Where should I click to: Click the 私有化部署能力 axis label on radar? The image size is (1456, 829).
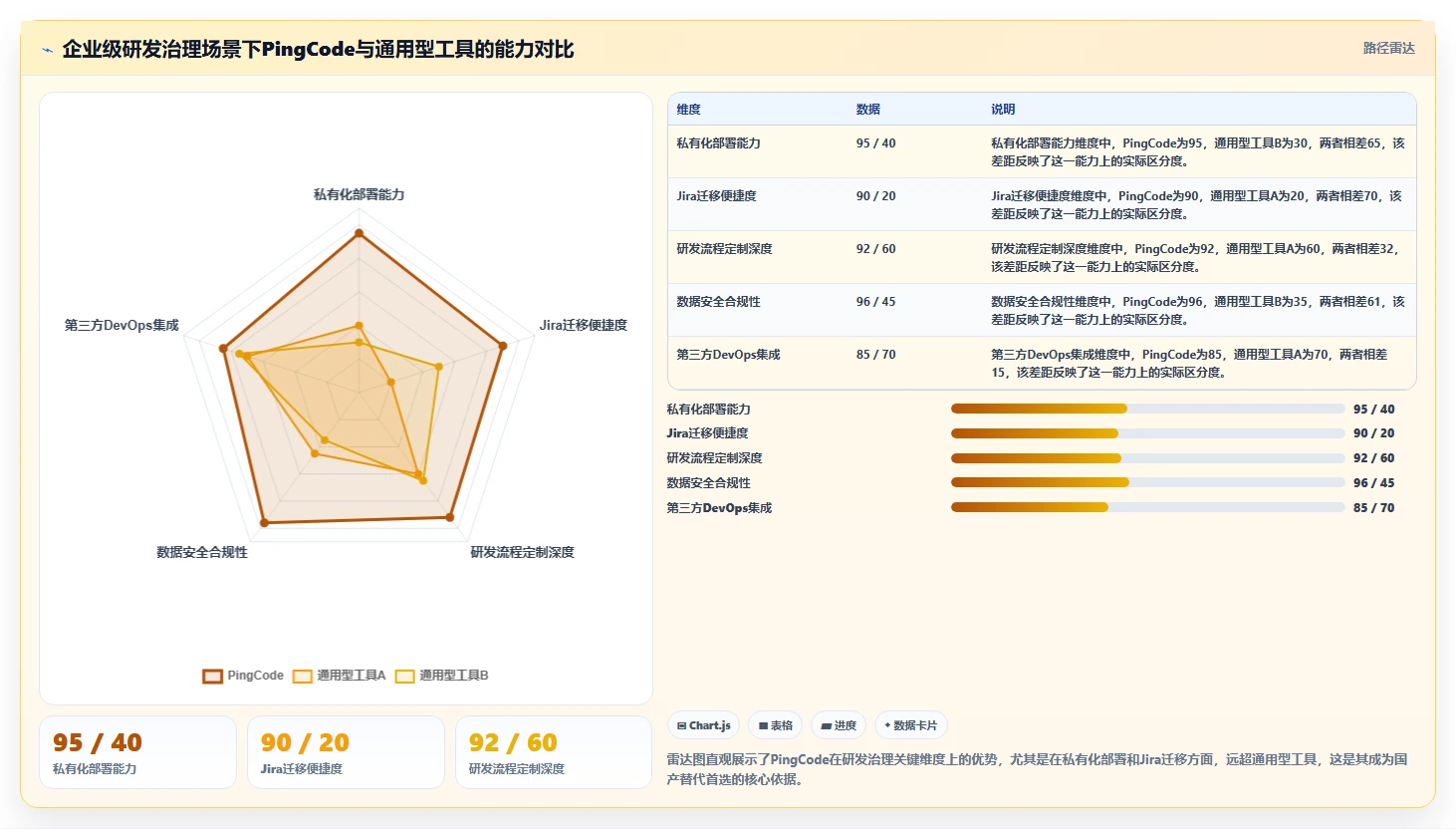click(x=360, y=194)
